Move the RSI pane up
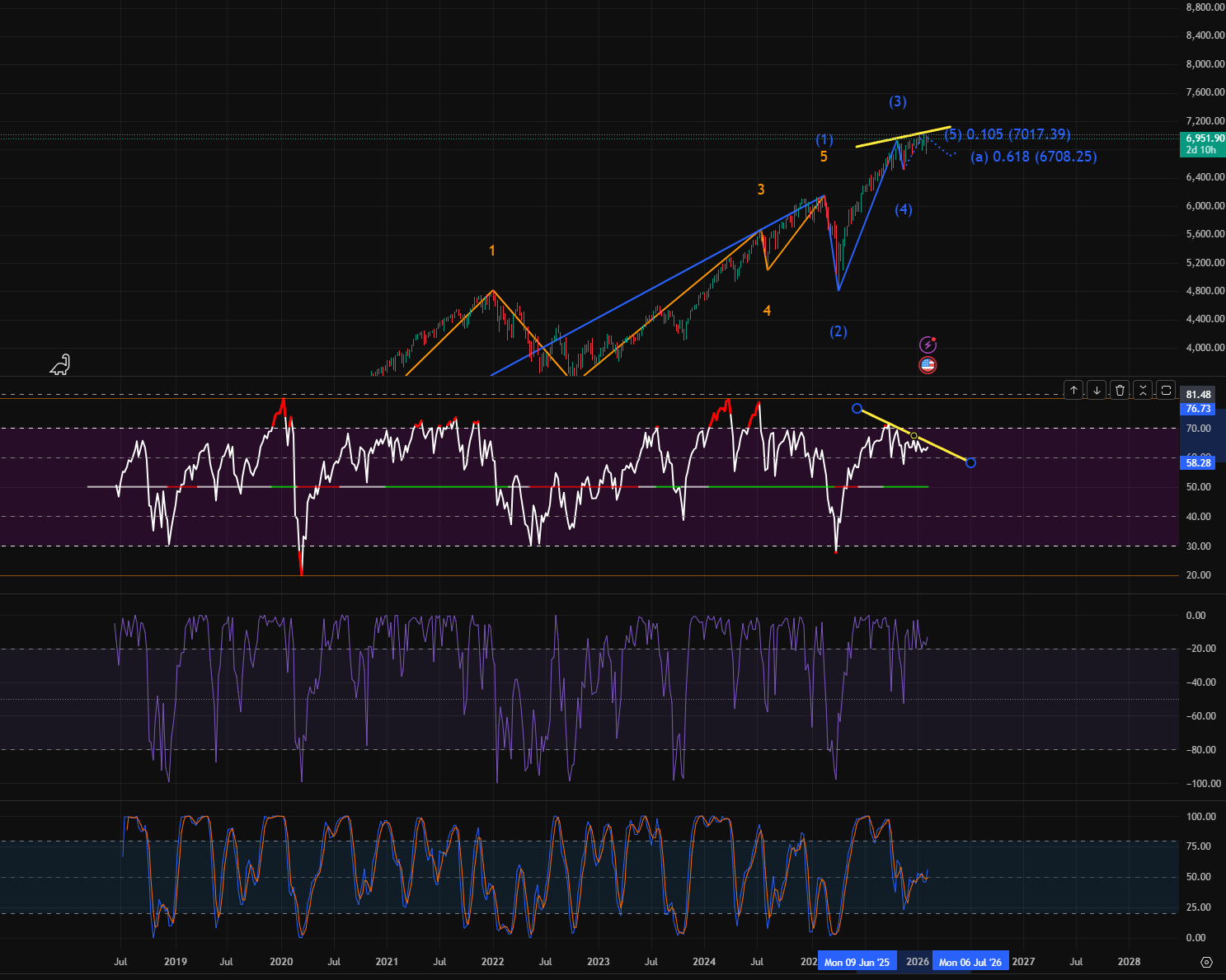This screenshot has width=1226, height=980. click(x=1073, y=390)
